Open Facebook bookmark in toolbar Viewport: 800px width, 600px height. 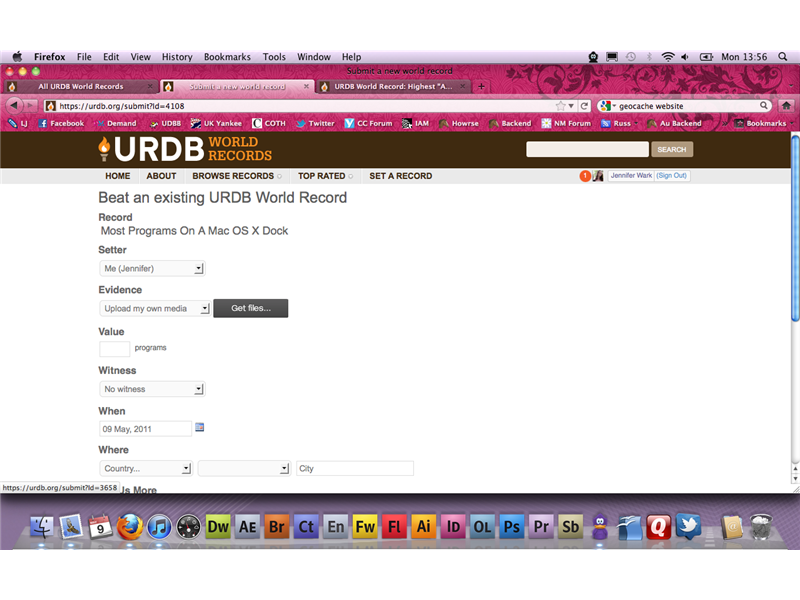pos(62,123)
